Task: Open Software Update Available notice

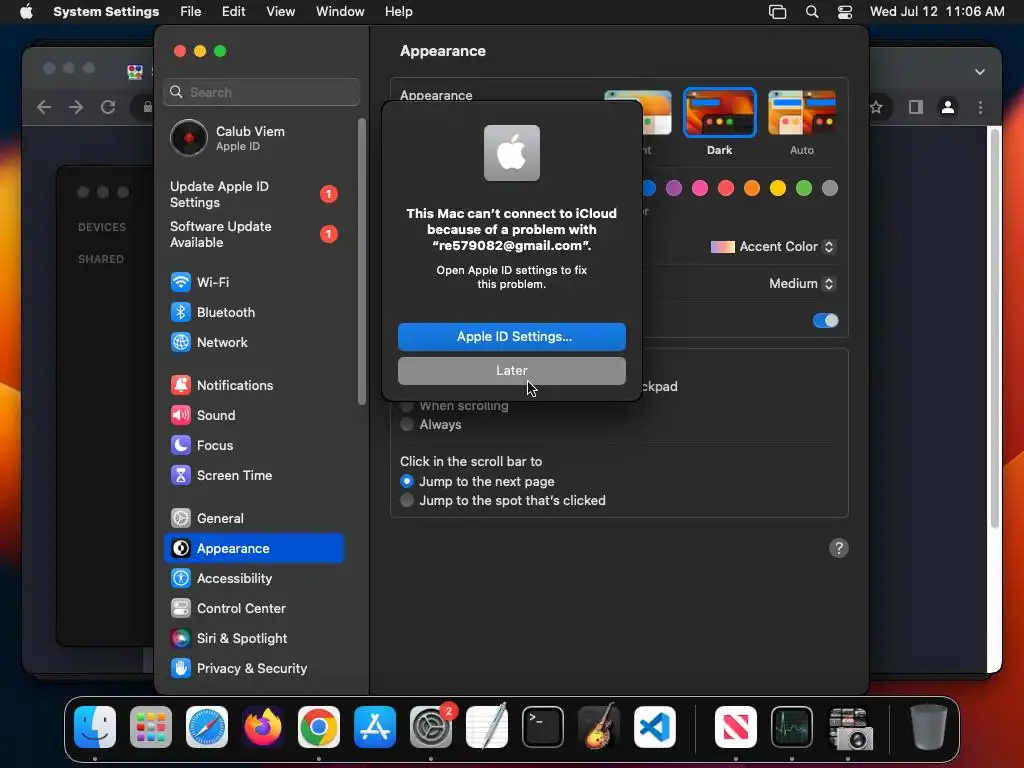Action: tap(253, 234)
